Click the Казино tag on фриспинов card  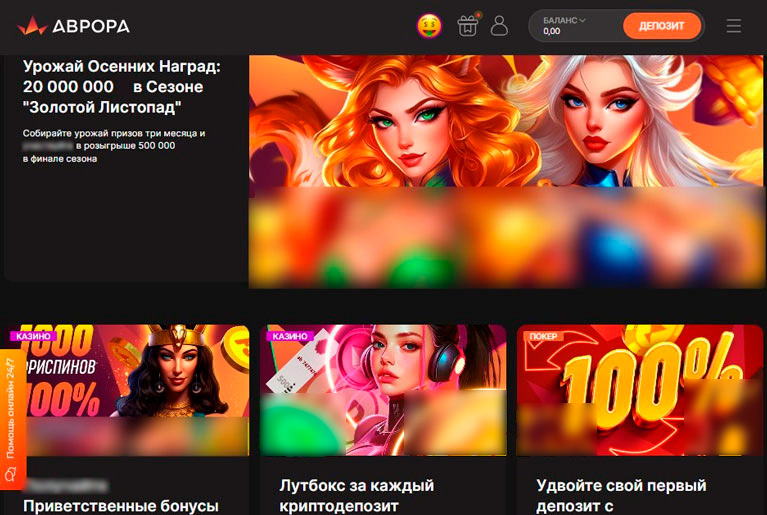(33, 336)
